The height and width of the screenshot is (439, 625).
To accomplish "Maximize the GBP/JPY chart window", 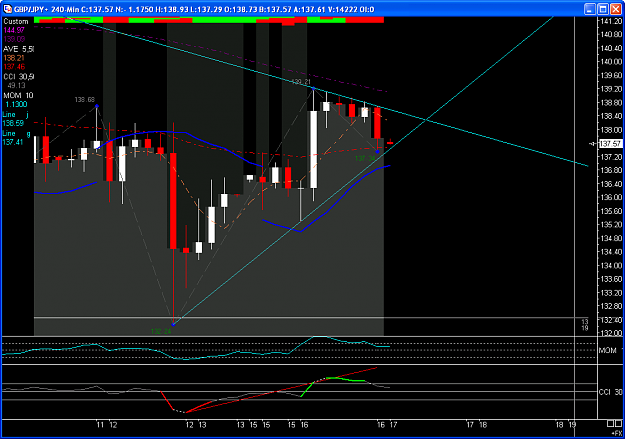I will pos(603,9).
